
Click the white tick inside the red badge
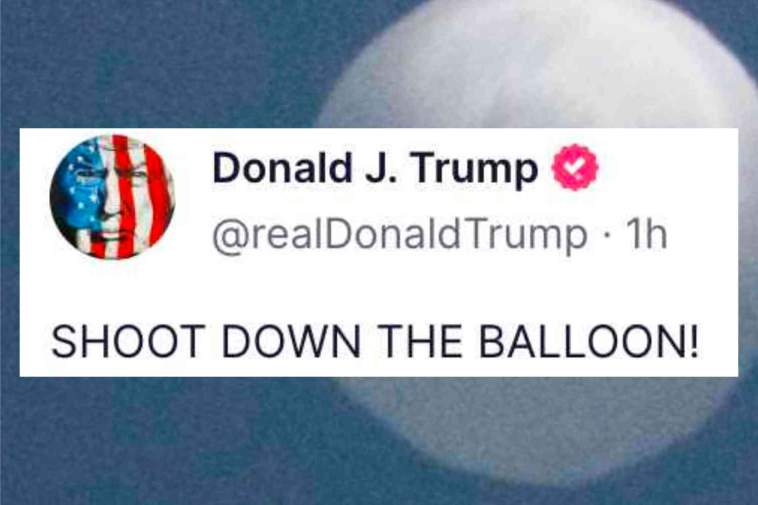click(x=575, y=167)
